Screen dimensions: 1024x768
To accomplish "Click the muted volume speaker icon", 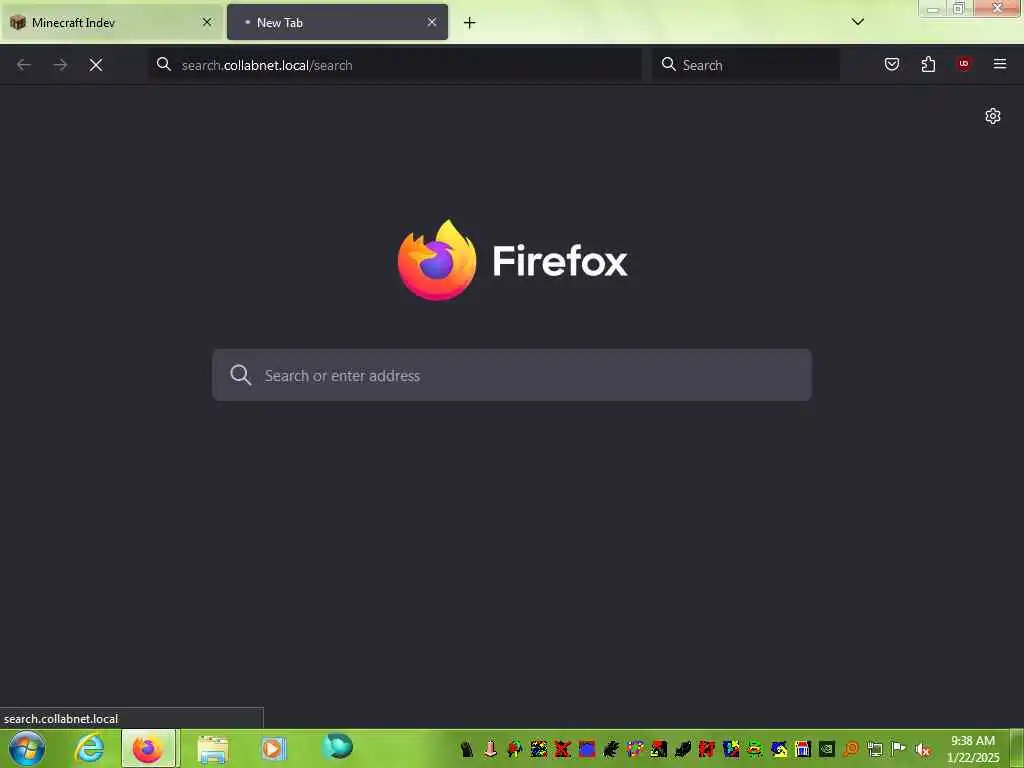I will (x=923, y=750).
